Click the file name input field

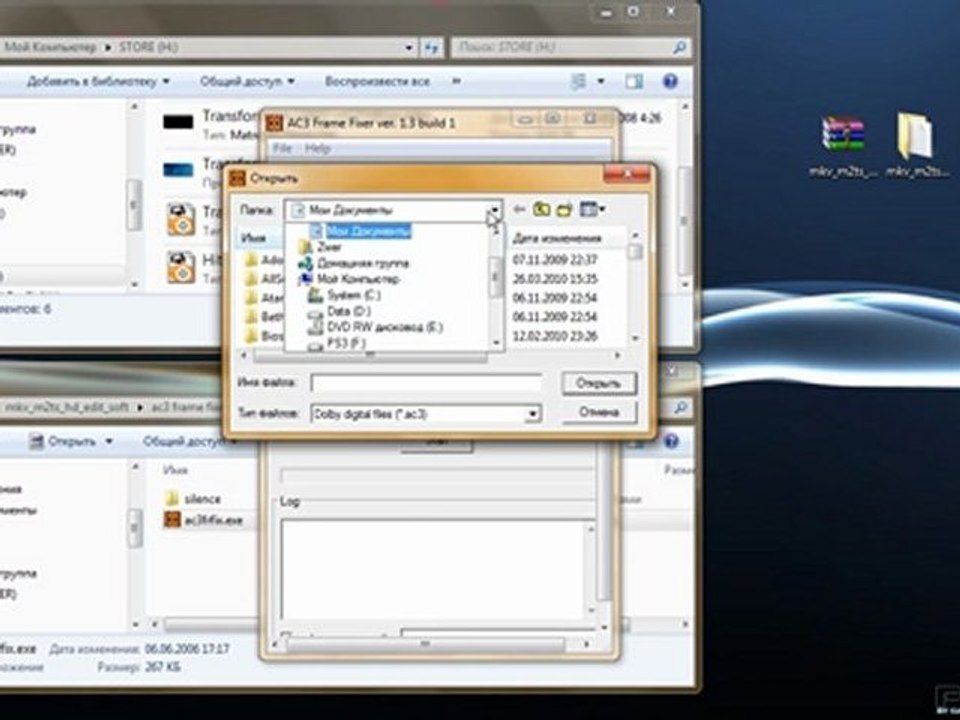[x=425, y=383]
